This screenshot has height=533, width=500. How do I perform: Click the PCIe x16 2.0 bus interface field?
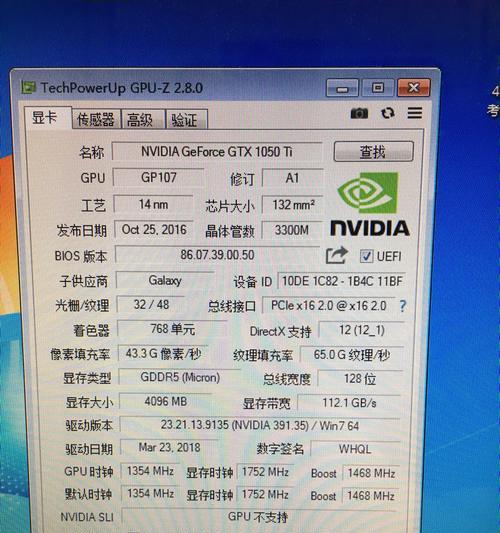click(x=328, y=306)
